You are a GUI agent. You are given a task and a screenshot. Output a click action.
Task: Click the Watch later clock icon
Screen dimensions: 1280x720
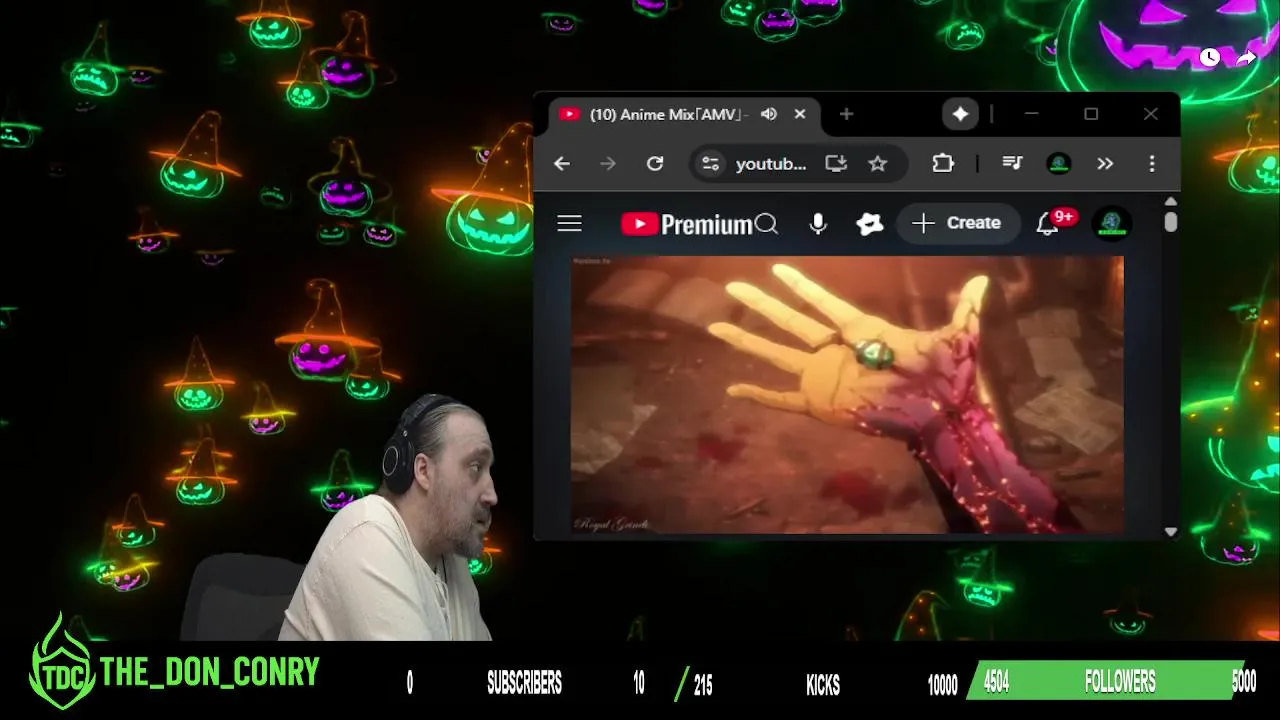coord(1210,57)
